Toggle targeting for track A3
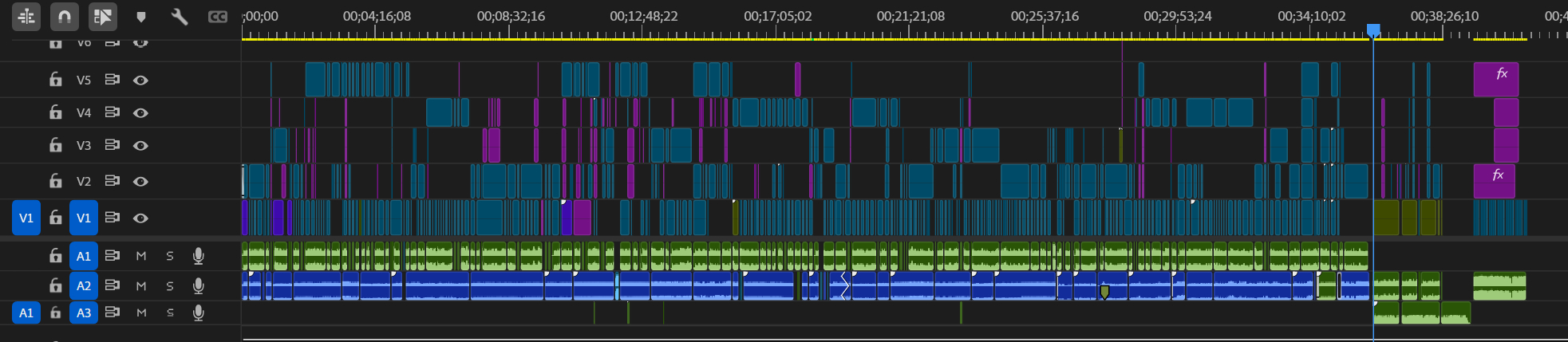Image resolution: width=1568 pixels, height=342 pixels. coord(84,313)
